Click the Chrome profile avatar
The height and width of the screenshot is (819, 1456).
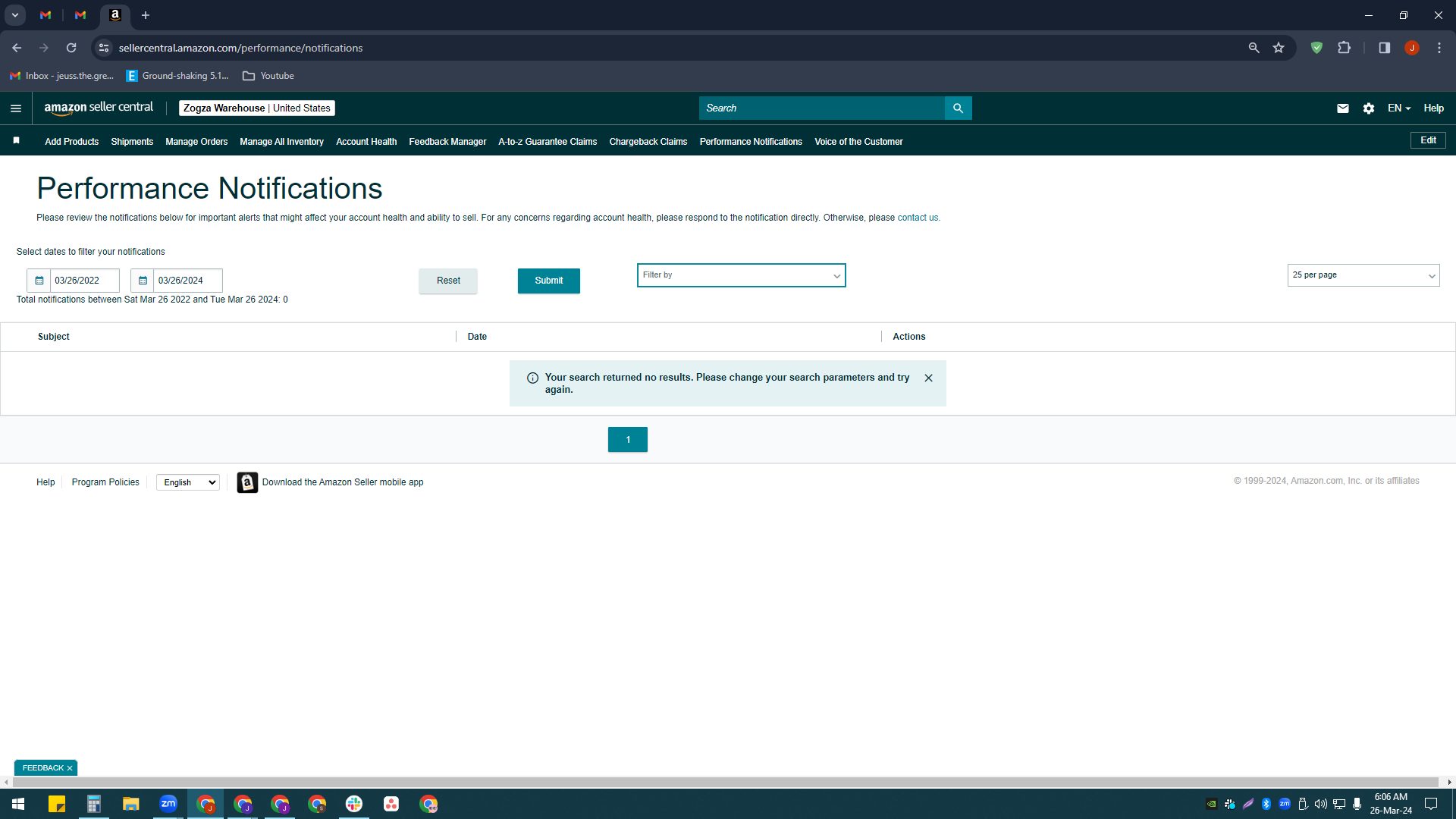1411,48
